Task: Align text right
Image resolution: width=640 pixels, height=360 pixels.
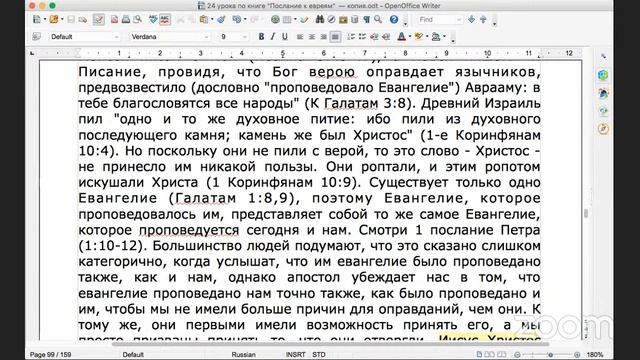Action: [x=323, y=37]
